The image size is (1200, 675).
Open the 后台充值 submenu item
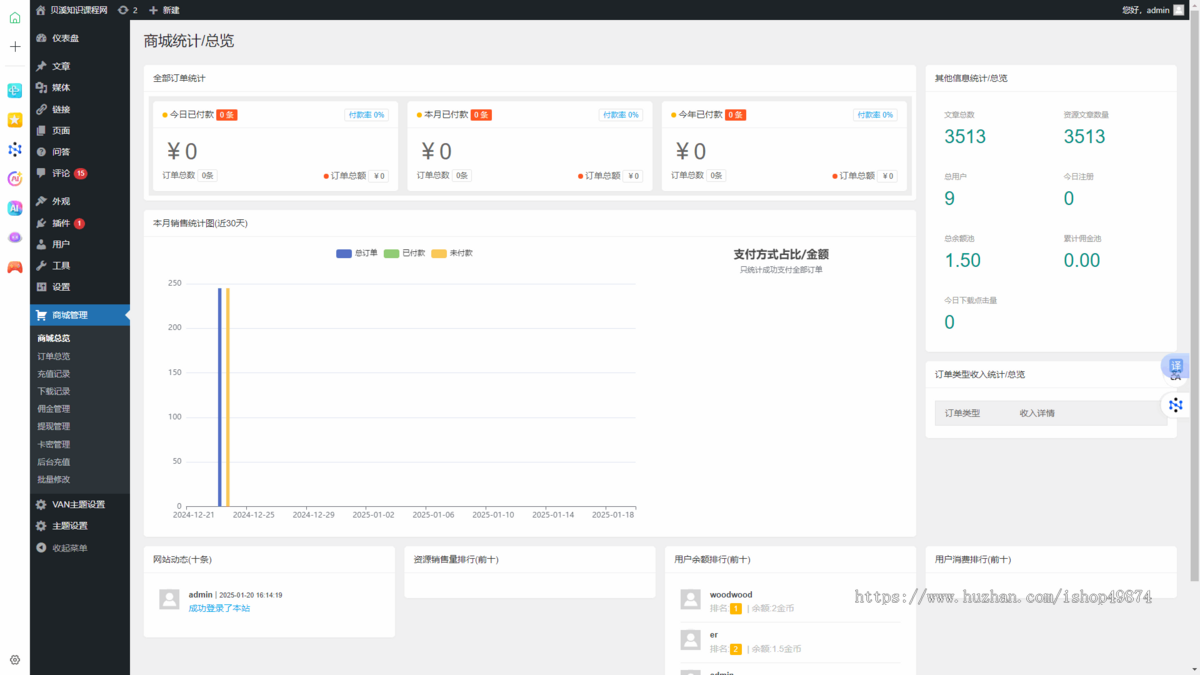54,462
